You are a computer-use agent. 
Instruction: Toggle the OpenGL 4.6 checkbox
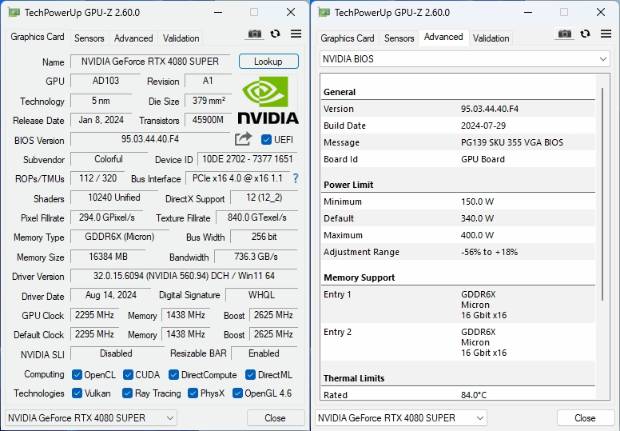[x=238, y=393]
